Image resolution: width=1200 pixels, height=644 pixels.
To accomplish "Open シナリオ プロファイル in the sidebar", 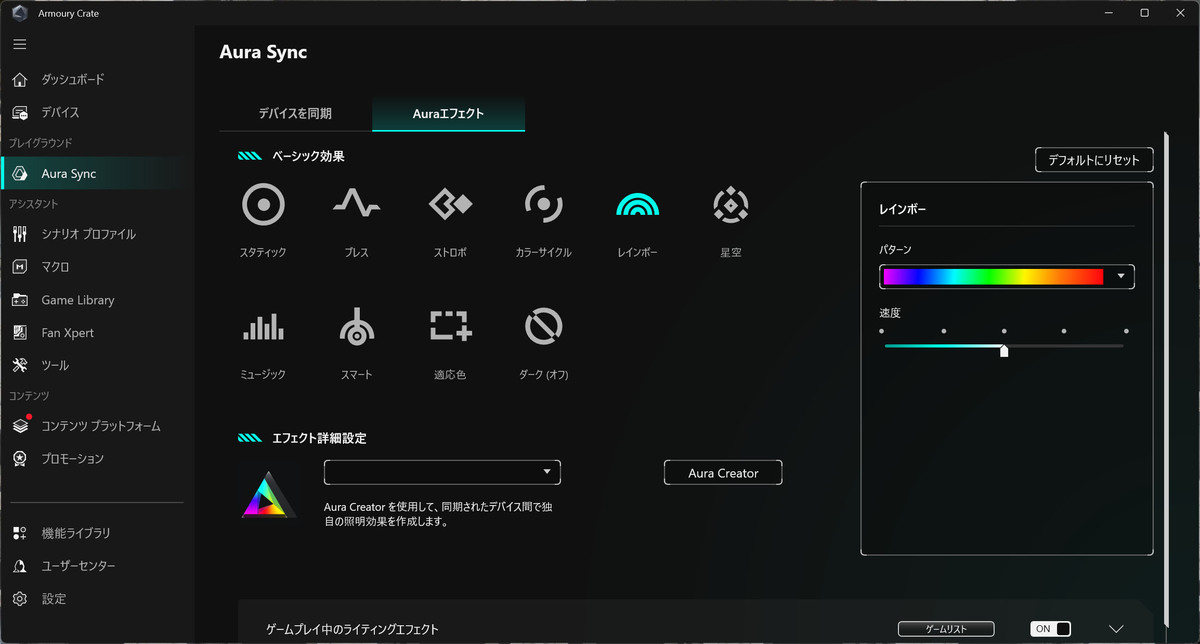I will pos(88,234).
